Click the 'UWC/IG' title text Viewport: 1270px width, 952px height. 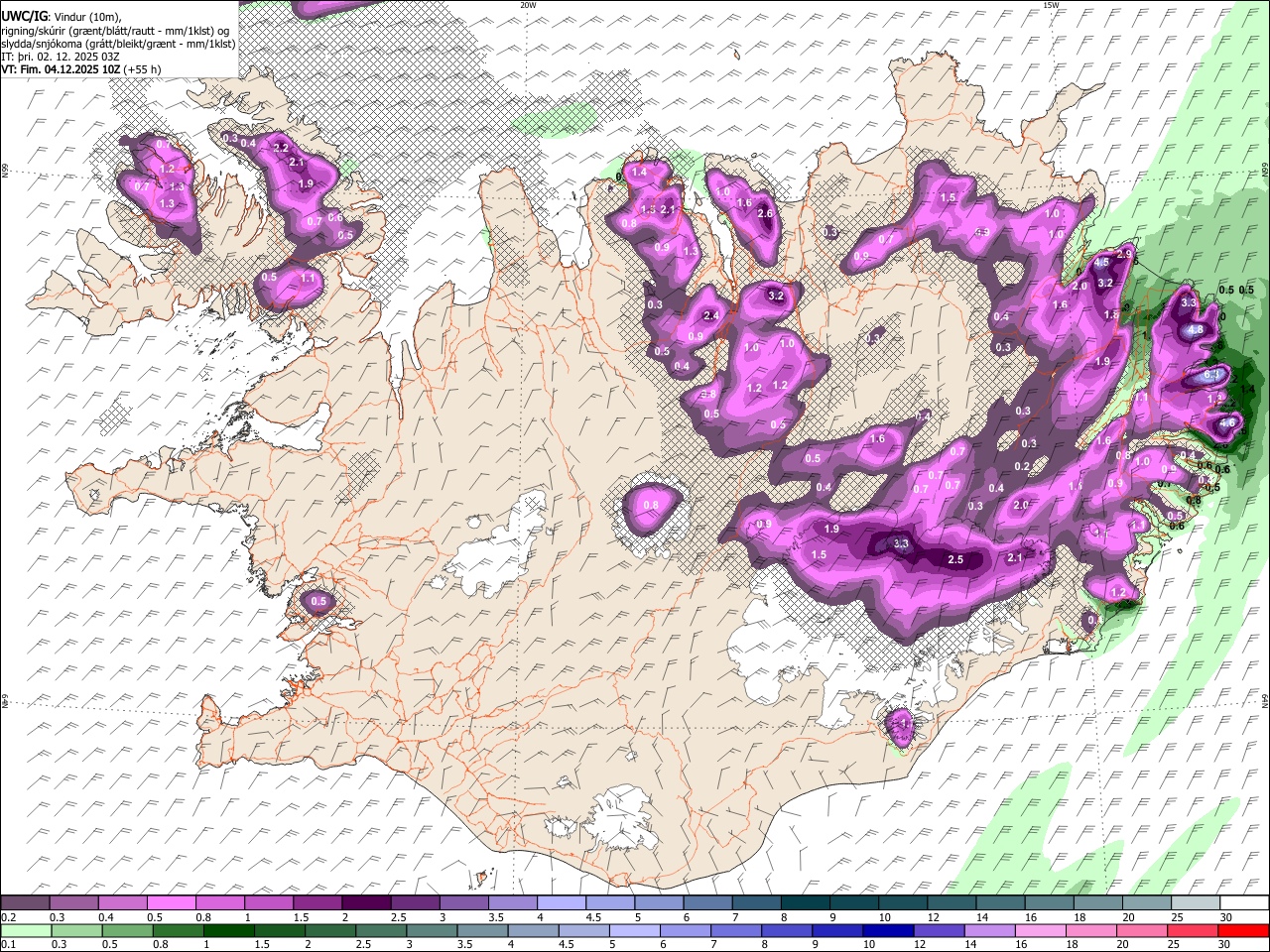25,16
